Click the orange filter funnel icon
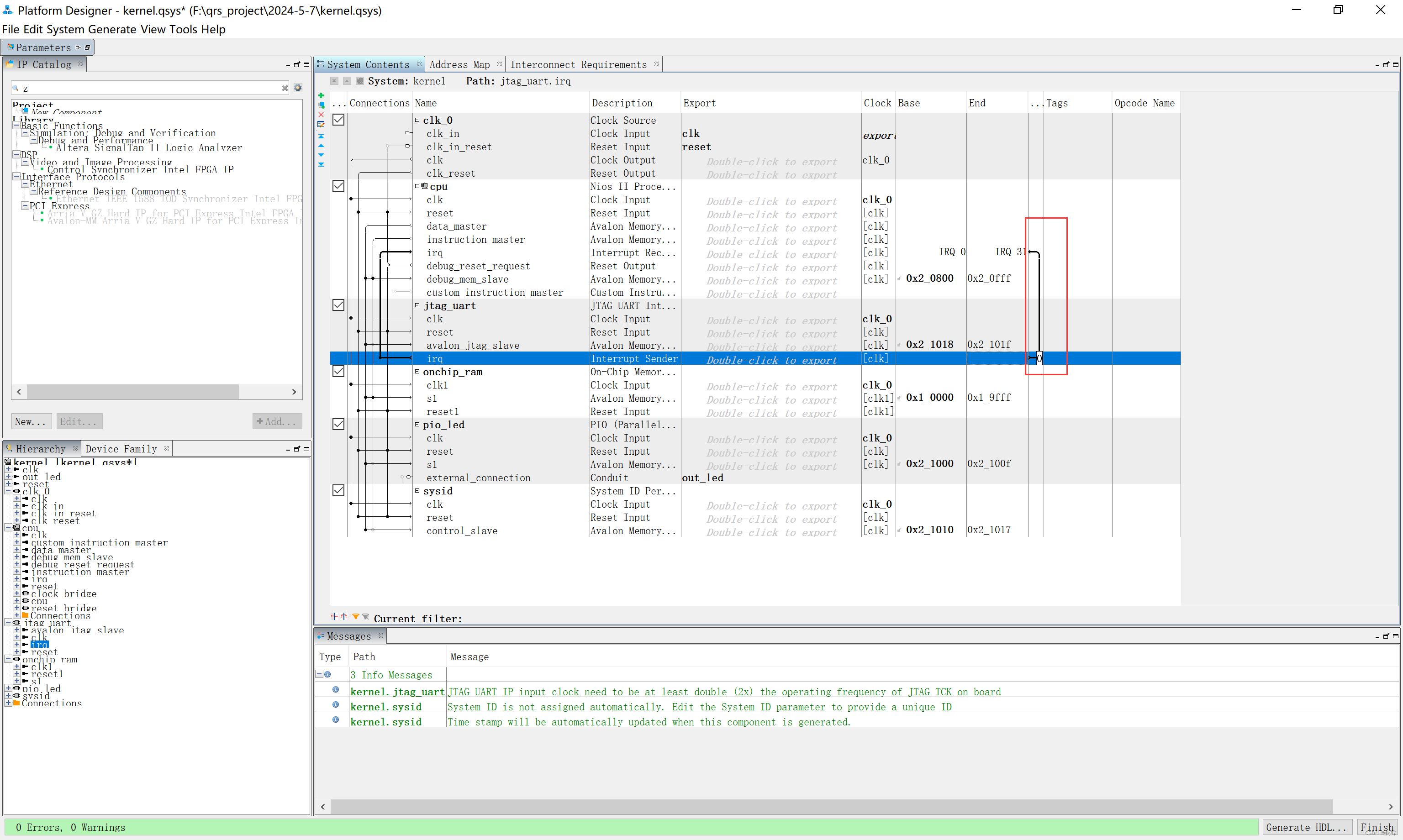 pyautogui.click(x=356, y=616)
